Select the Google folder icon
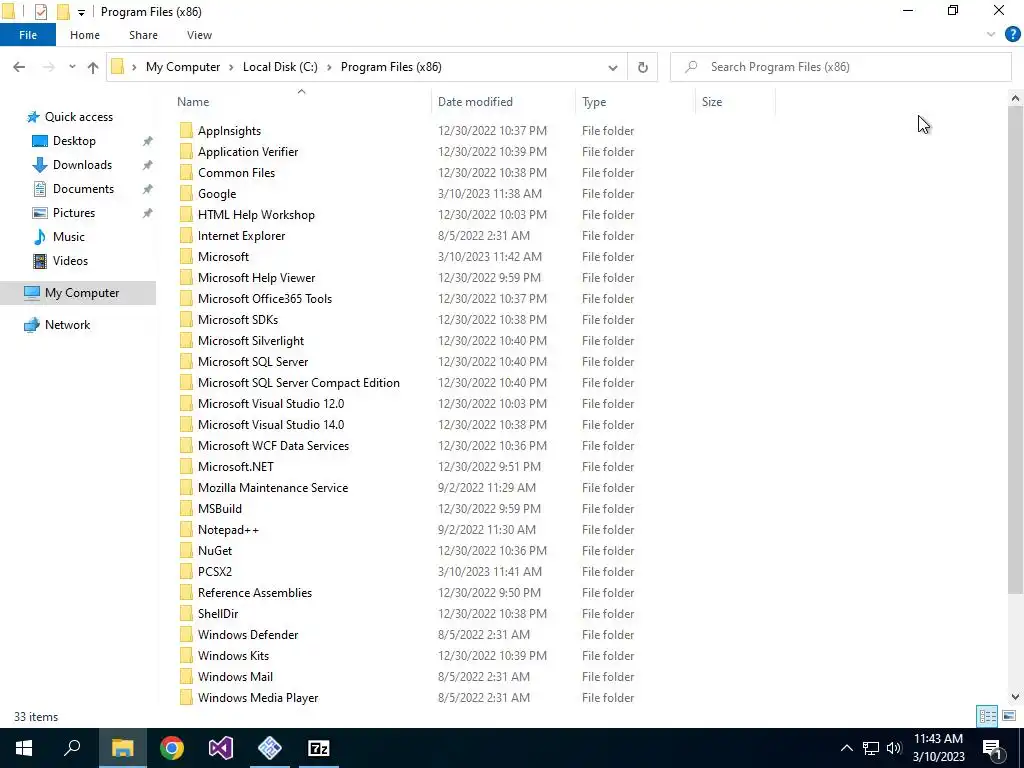1024x768 pixels. tap(186, 194)
